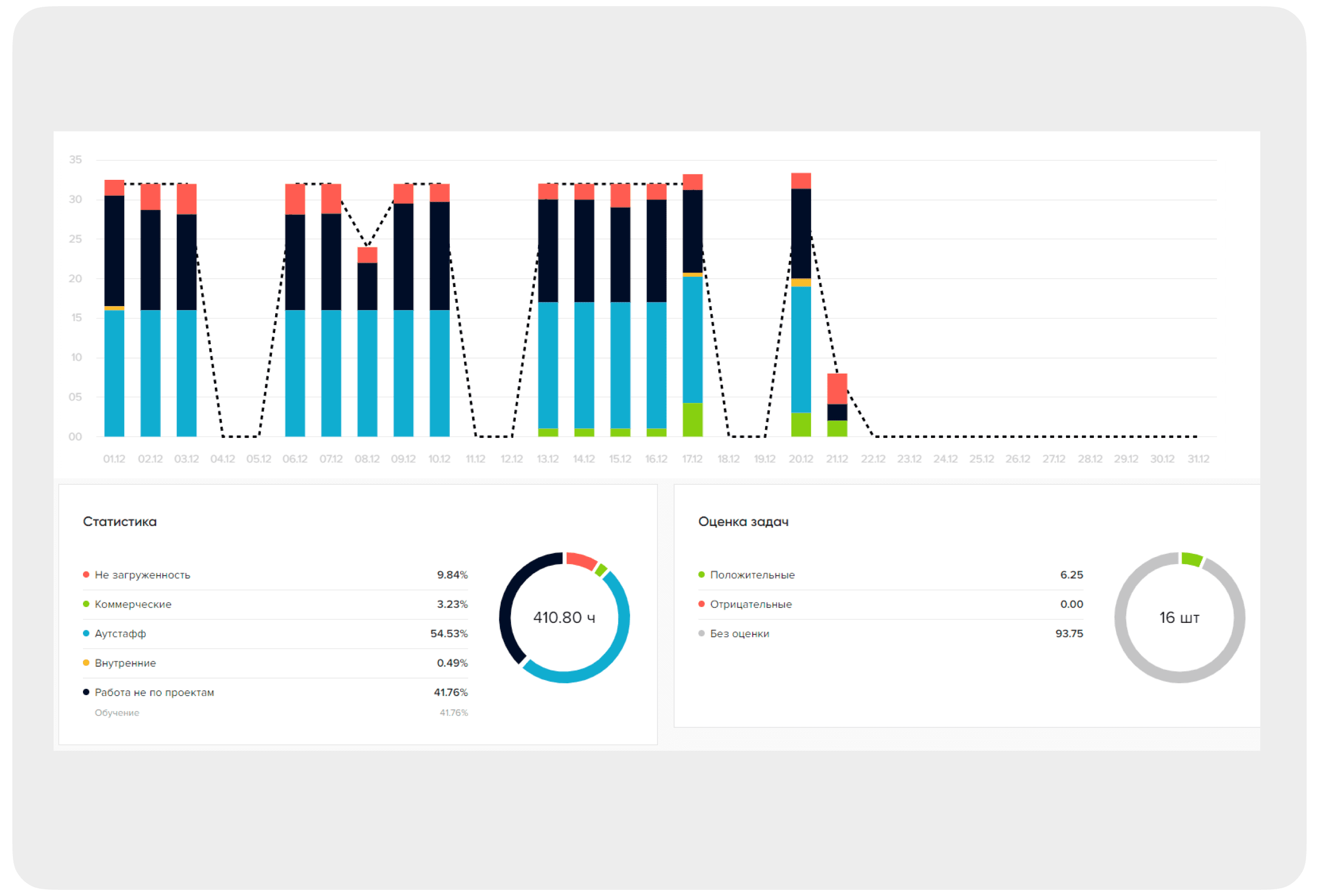Click the green Положительные legend dot

pyautogui.click(x=702, y=575)
